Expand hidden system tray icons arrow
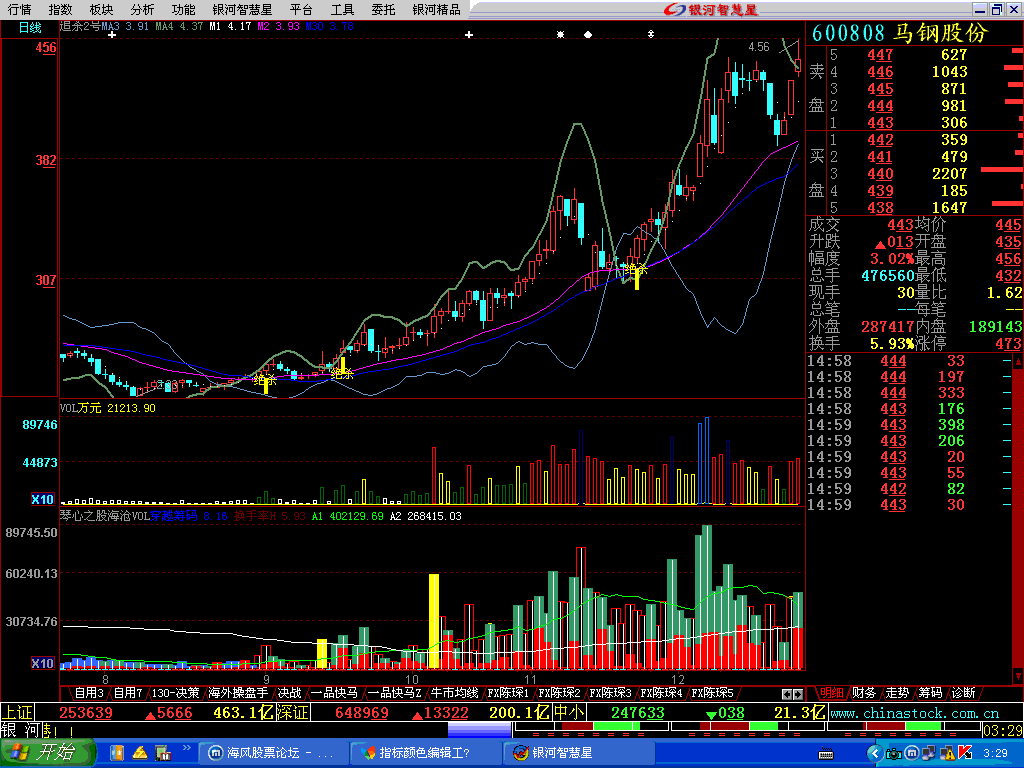This screenshot has height=768, width=1024. pyautogui.click(x=875, y=754)
